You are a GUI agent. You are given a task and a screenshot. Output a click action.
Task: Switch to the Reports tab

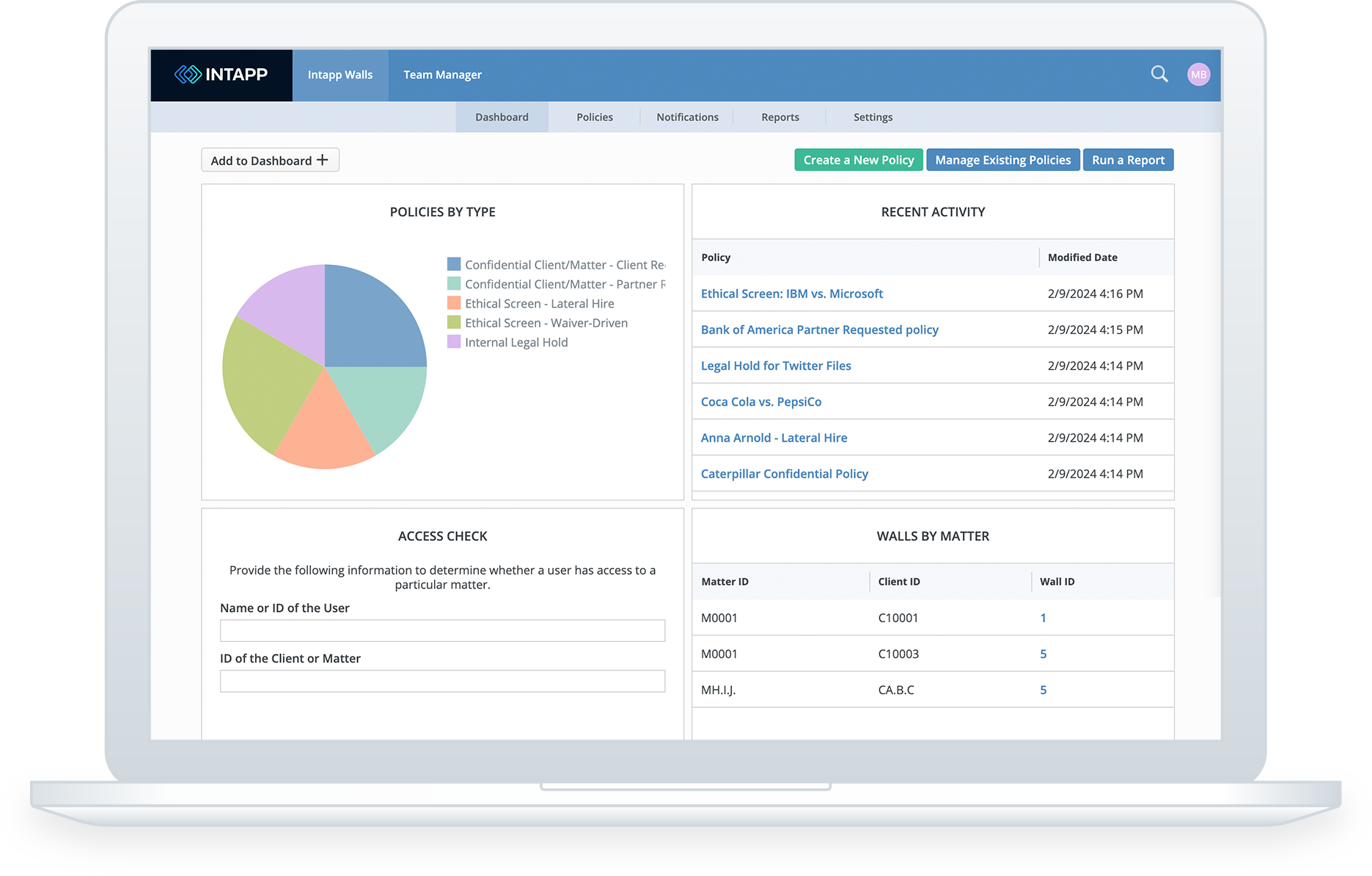[779, 117]
